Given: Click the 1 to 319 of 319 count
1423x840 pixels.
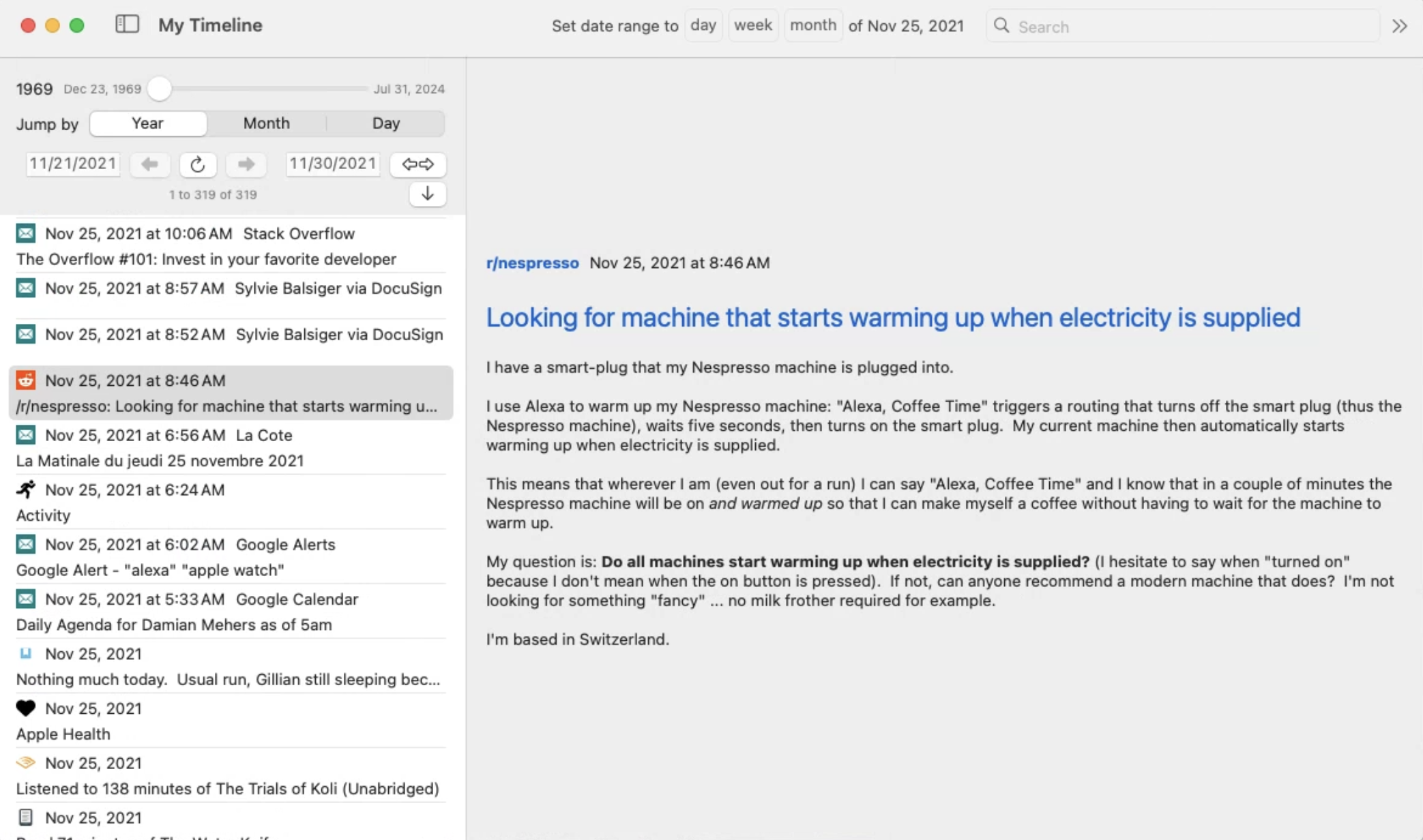Looking at the screenshot, I should [x=213, y=195].
